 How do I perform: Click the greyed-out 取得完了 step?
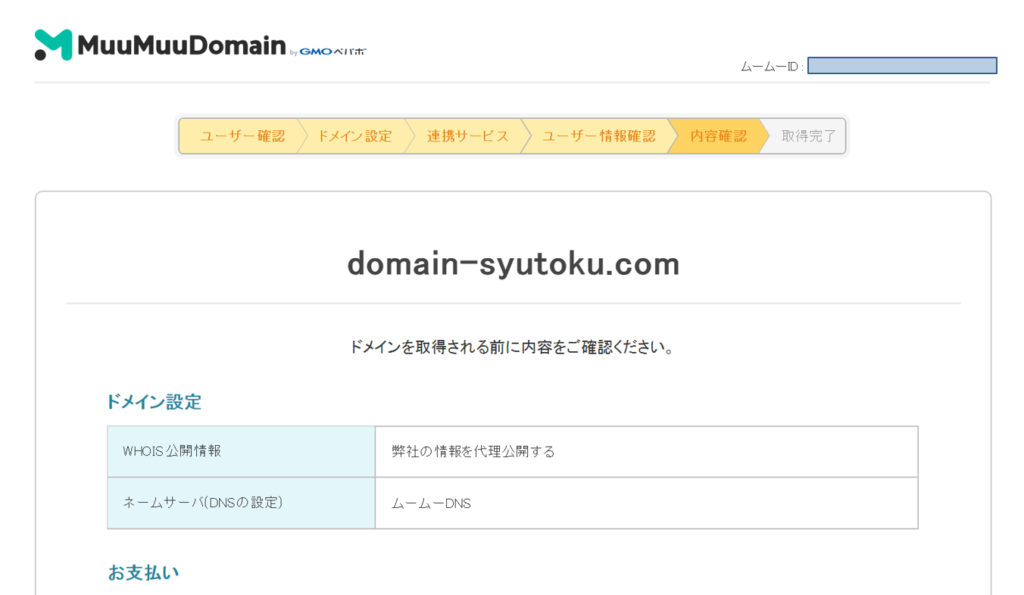click(808, 136)
